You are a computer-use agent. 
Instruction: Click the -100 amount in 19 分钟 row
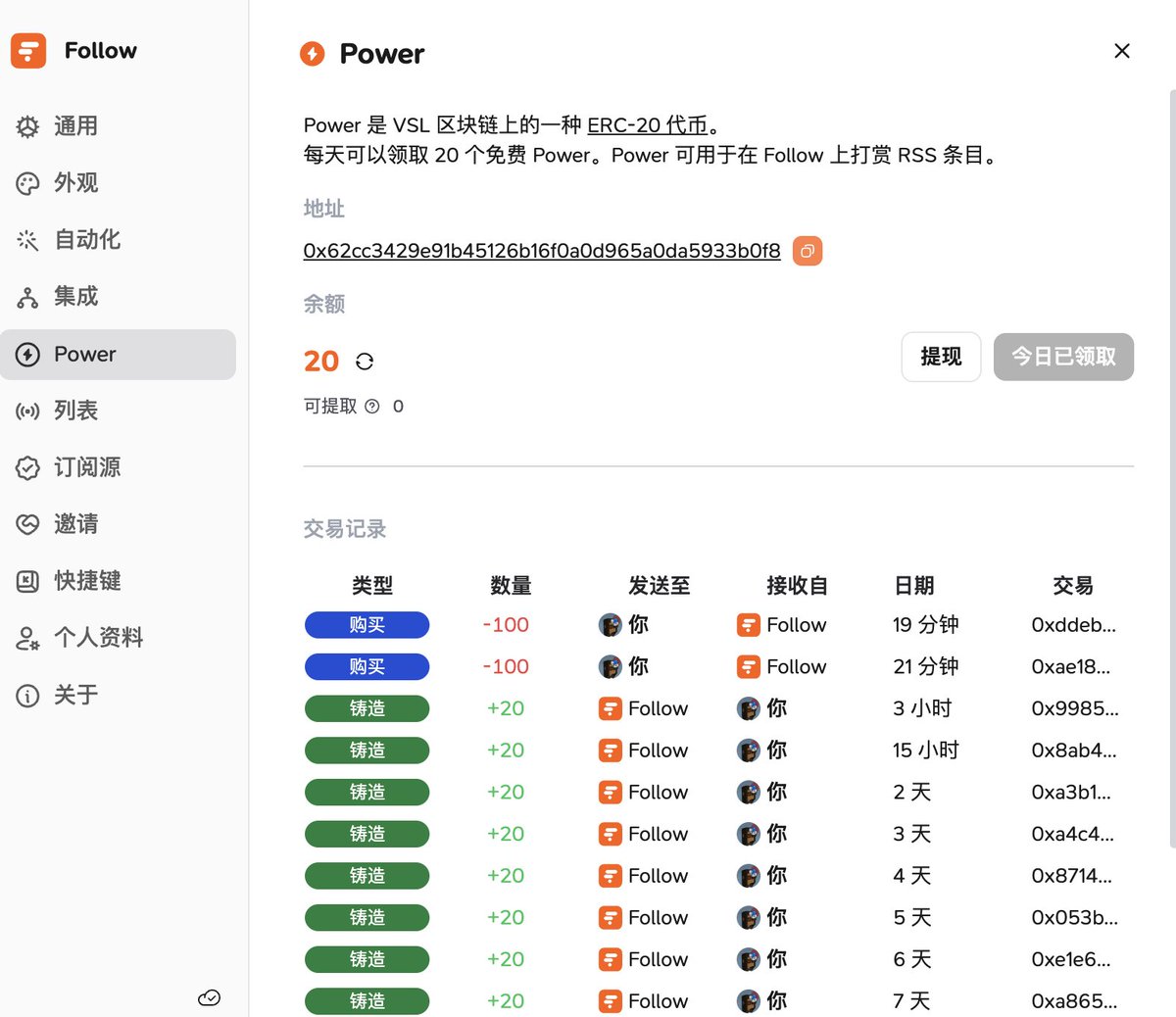pos(506,625)
